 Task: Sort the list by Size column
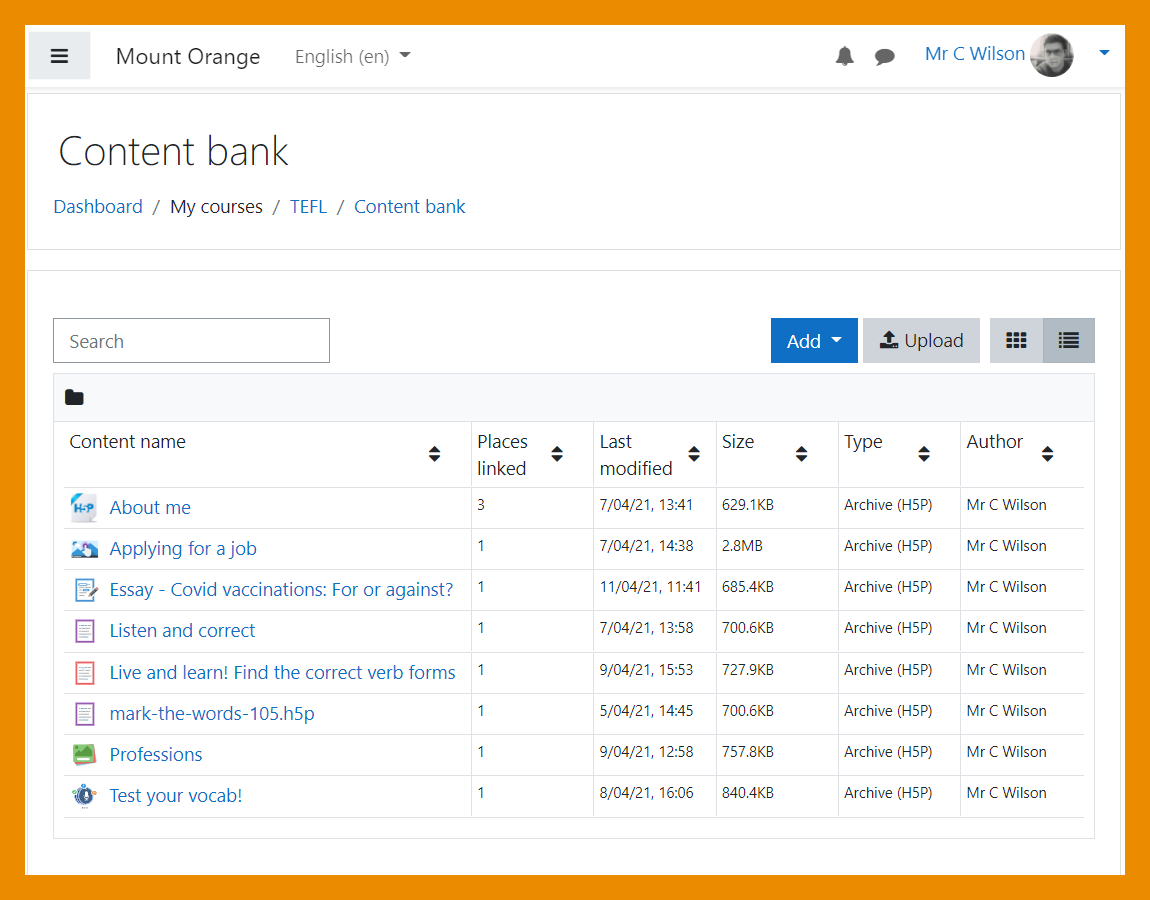point(801,454)
